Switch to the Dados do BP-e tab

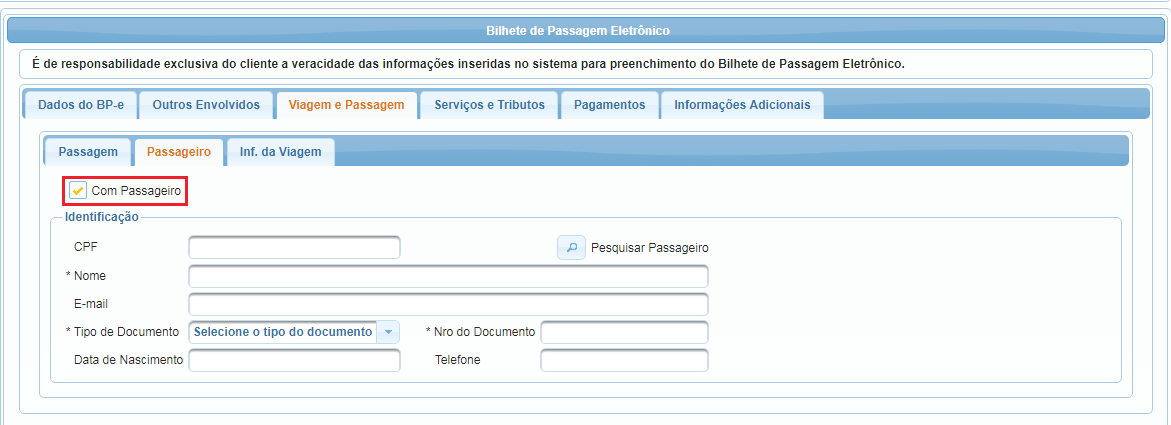click(x=81, y=105)
